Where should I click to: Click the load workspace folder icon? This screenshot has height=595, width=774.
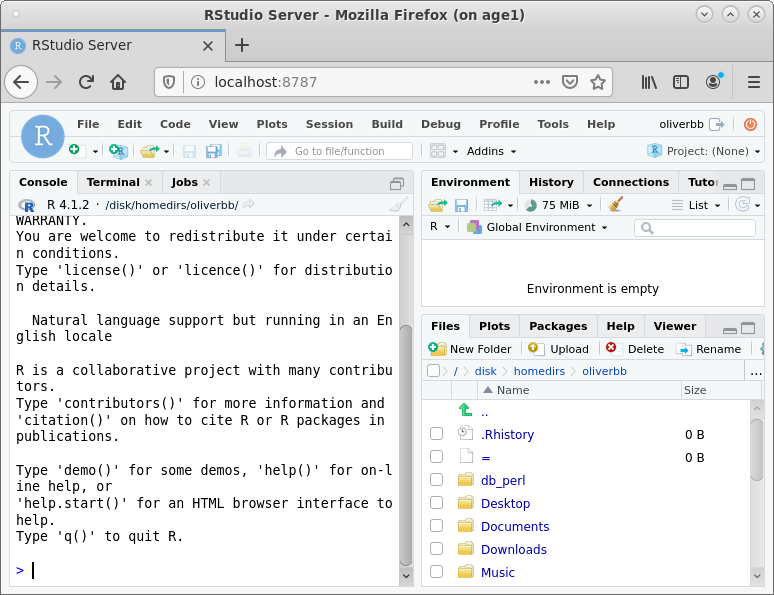pos(437,204)
